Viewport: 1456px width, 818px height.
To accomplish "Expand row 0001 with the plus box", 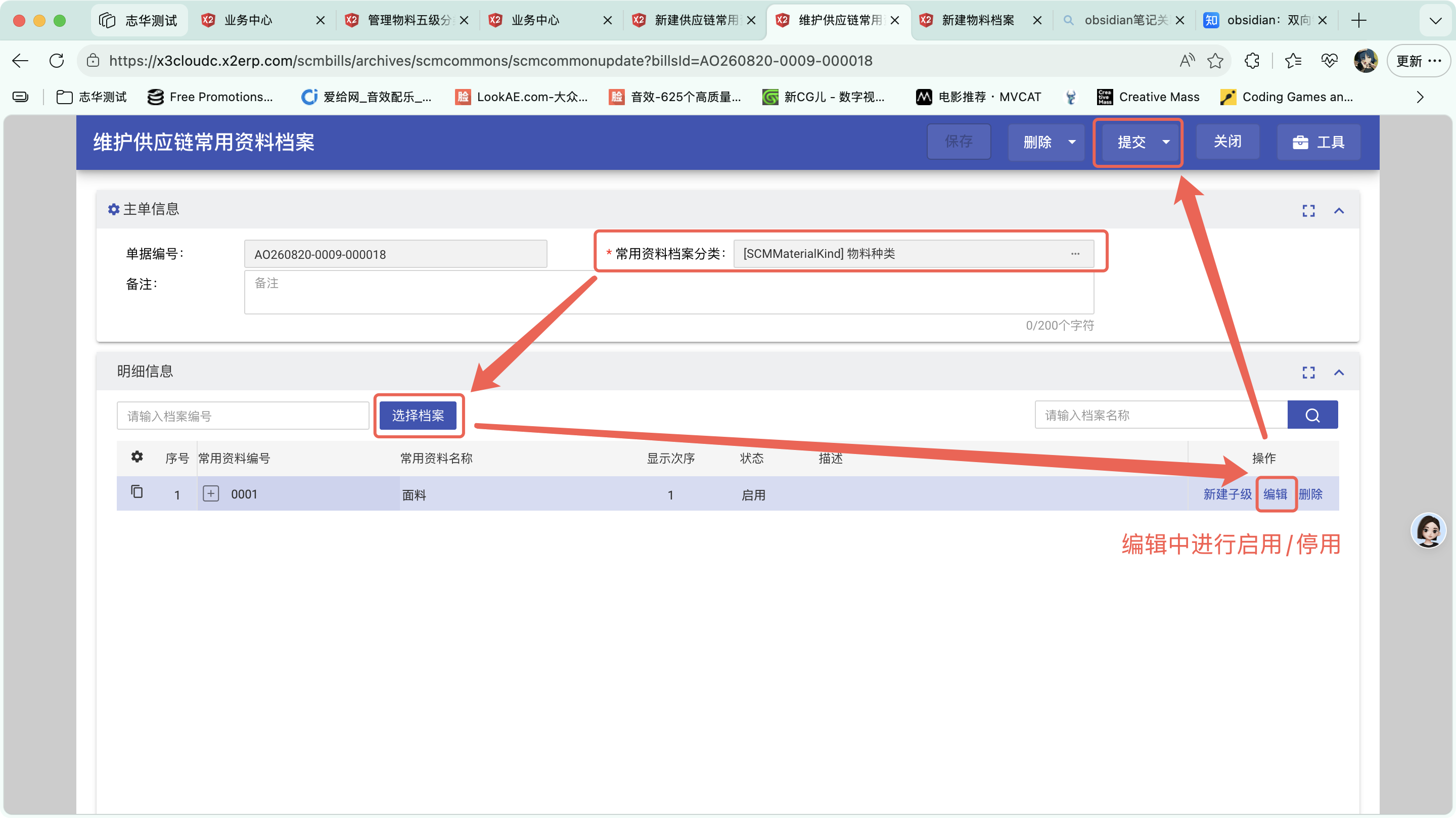I will [x=211, y=494].
